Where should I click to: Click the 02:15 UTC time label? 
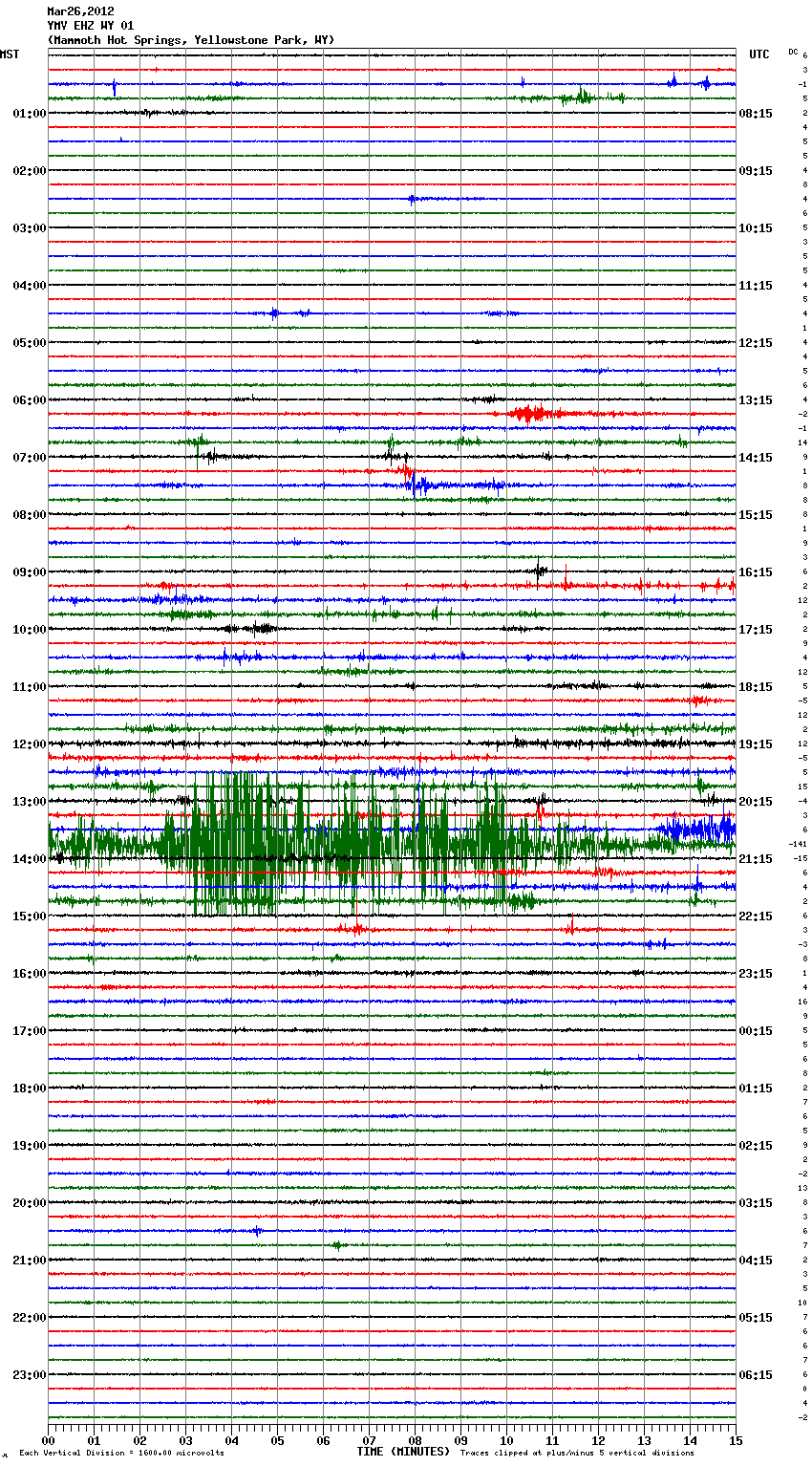(756, 1146)
